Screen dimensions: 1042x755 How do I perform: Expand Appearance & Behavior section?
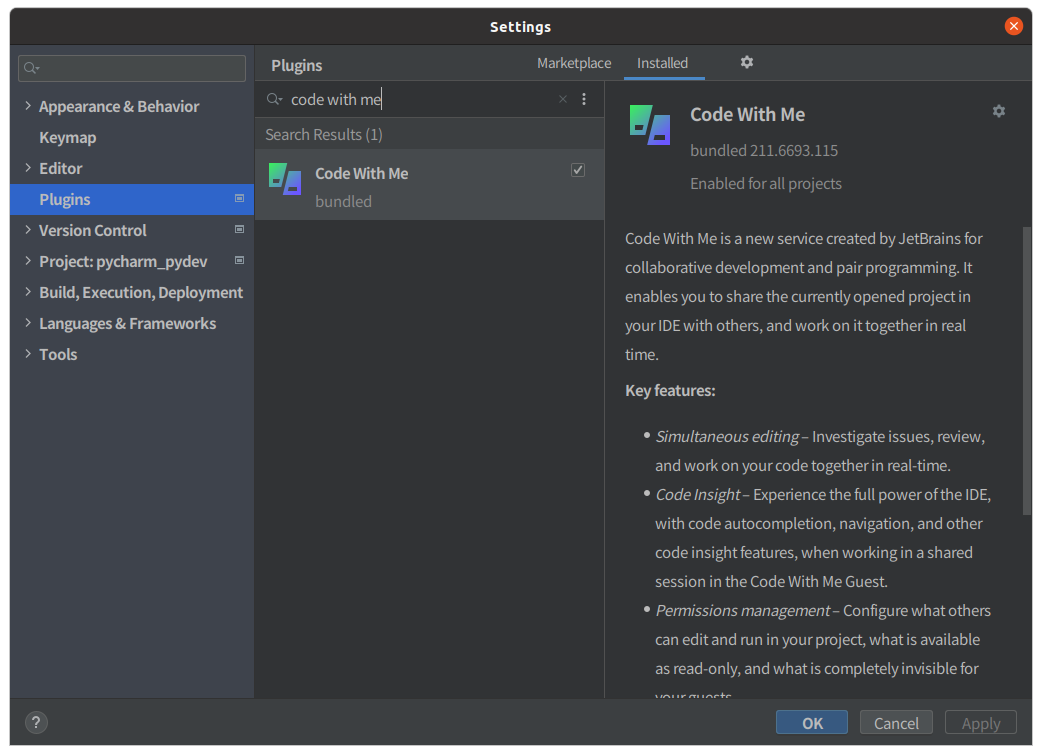(x=28, y=106)
